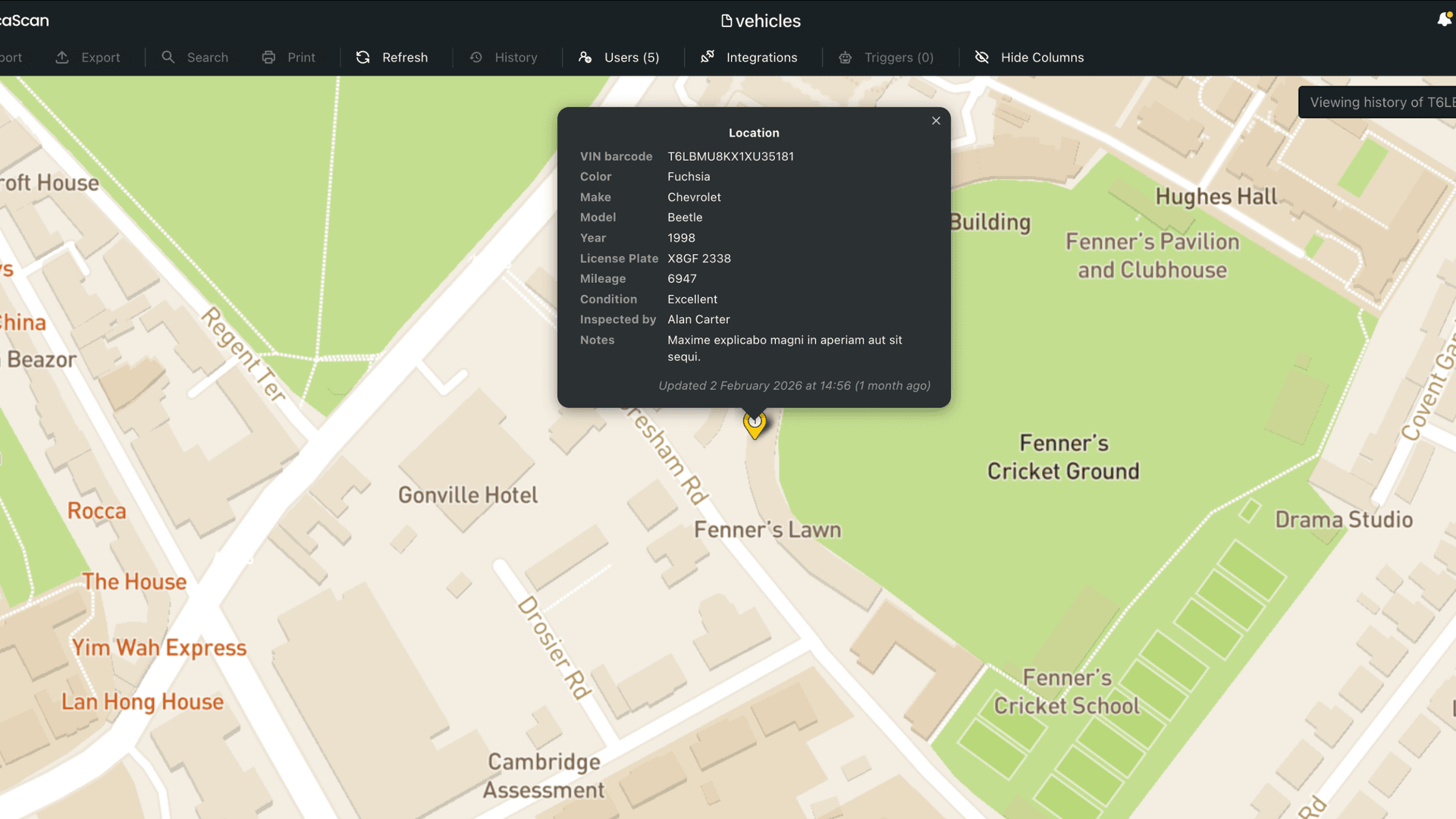Click the yellow map pin marker
This screenshot has height=819, width=1456.
click(x=754, y=426)
